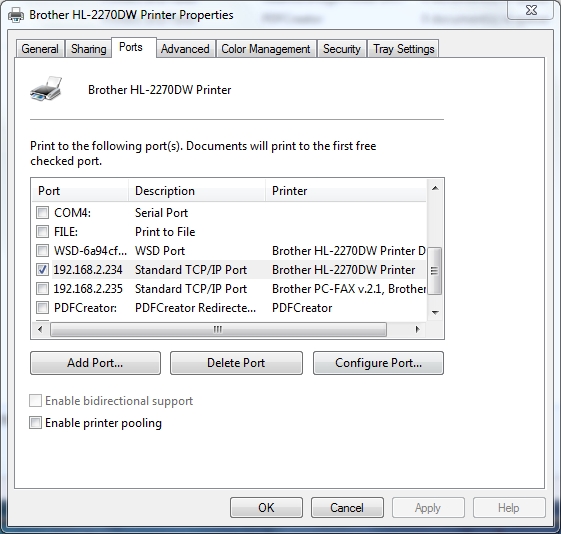Image resolution: width=561 pixels, height=534 pixels.
Task: Toggle Enable bidirectional support checkbox
Action: click(x=35, y=401)
